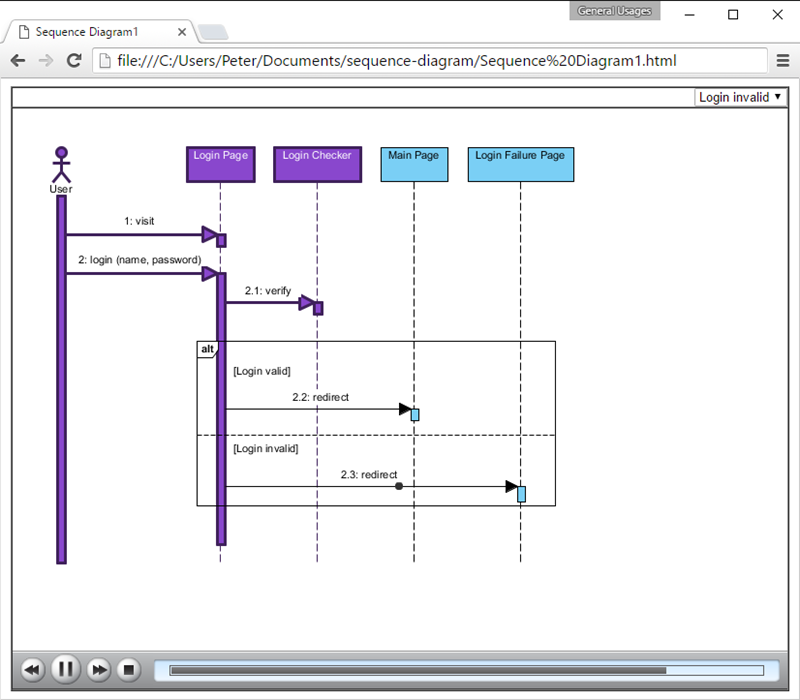Viewport: 800px width, 700px height.
Task: Click '2: login (name, password)' message label
Action: [140, 260]
